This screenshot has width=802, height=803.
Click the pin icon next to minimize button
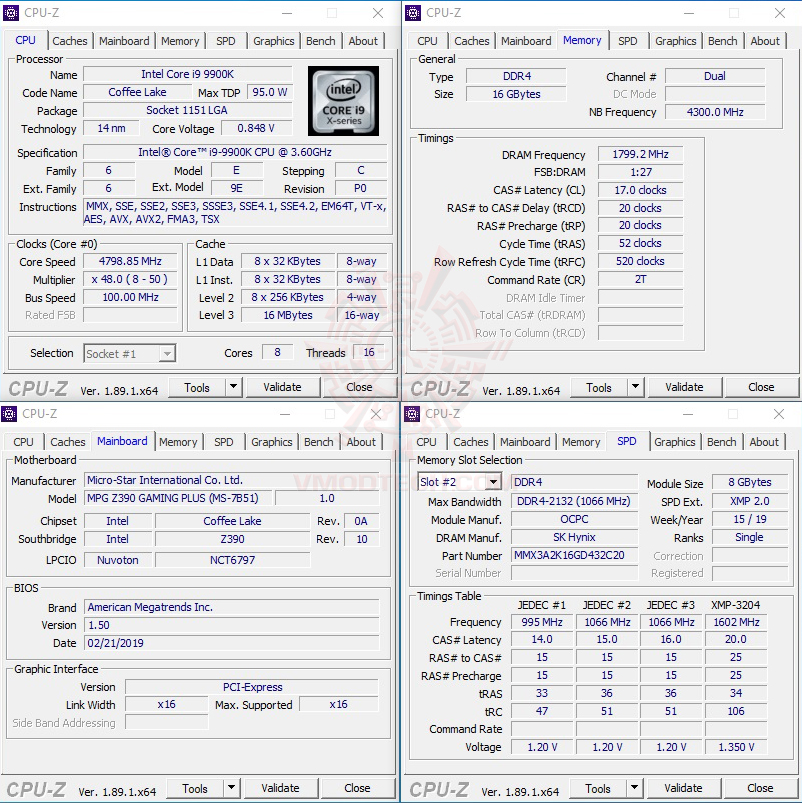point(330,13)
